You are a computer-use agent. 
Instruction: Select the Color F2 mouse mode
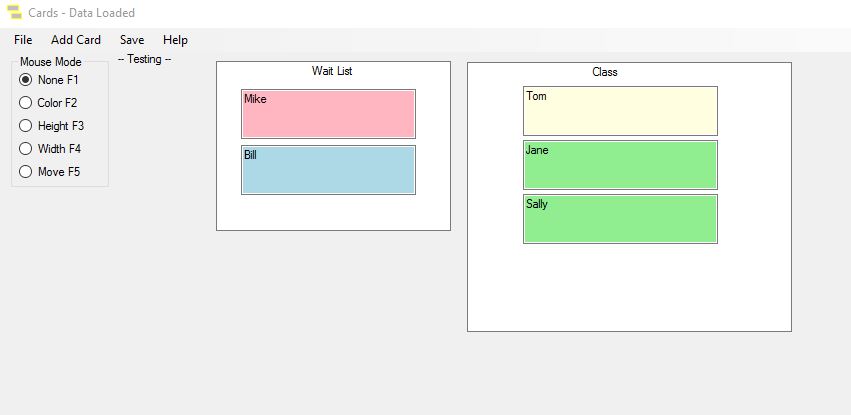point(27,103)
